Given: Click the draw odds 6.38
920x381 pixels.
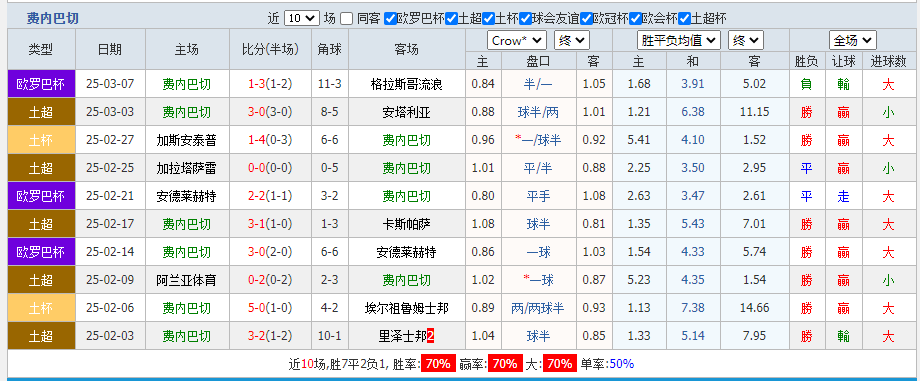Looking at the screenshot, I should (693, 112).
